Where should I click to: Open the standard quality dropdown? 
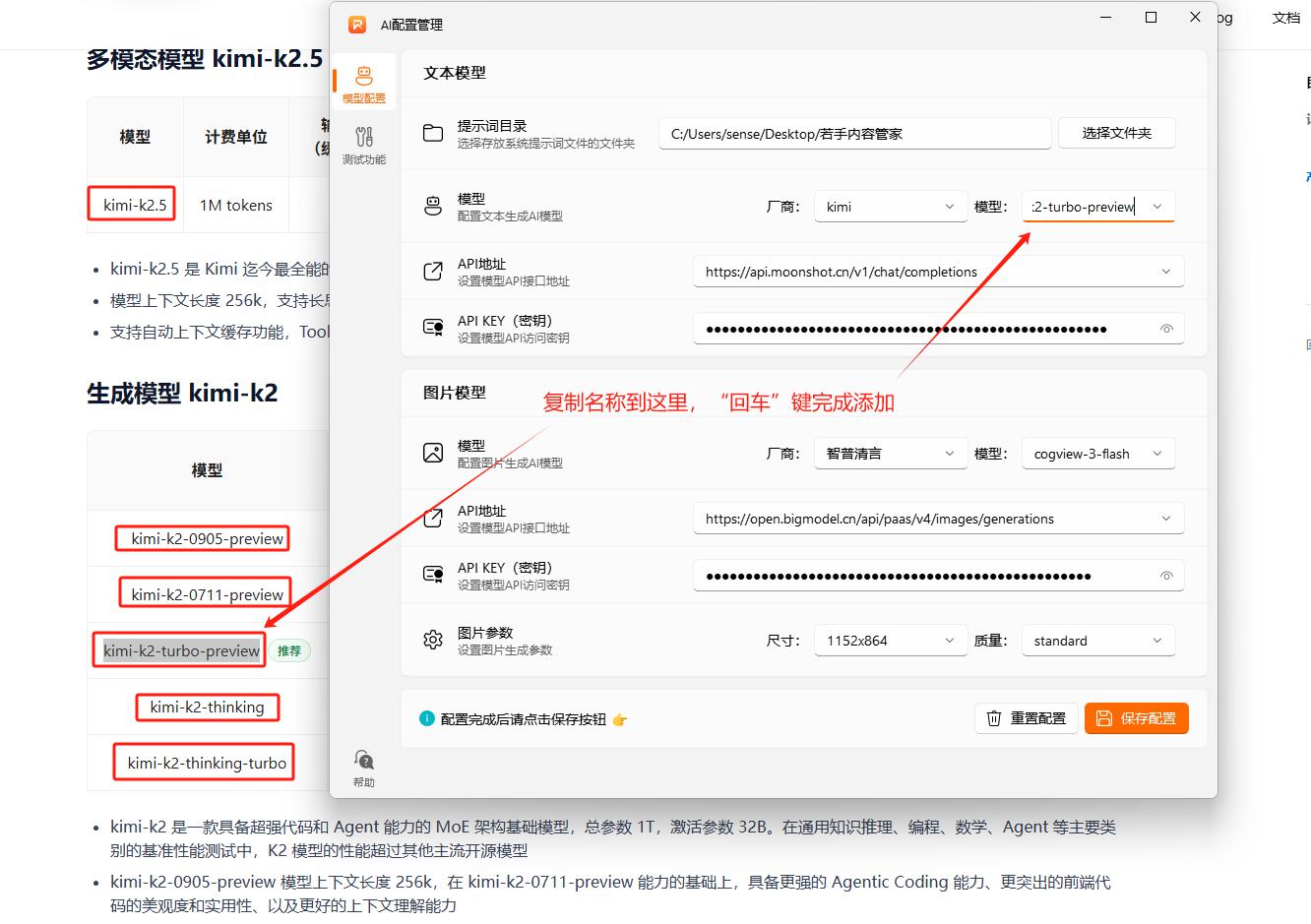point(1097,641)
